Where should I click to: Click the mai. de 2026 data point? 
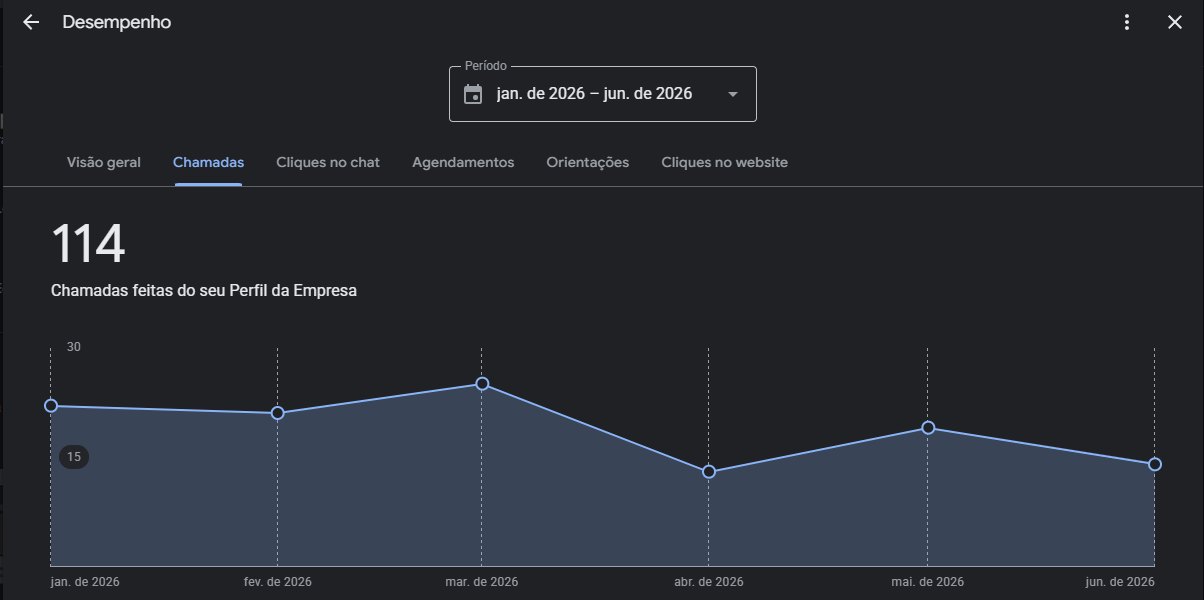928,428
